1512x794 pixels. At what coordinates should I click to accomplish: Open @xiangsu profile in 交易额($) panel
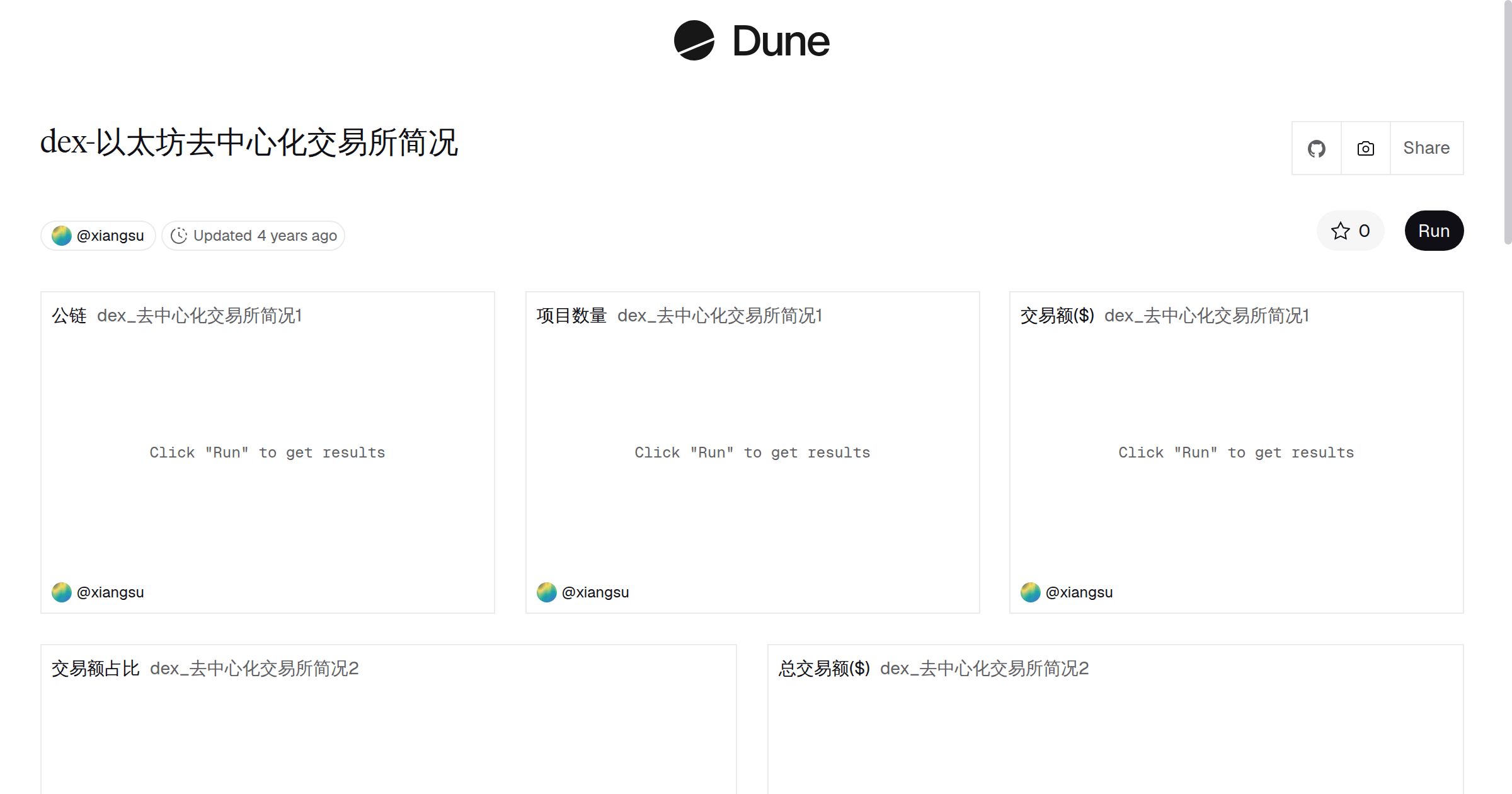click(x=1079, y=592)
